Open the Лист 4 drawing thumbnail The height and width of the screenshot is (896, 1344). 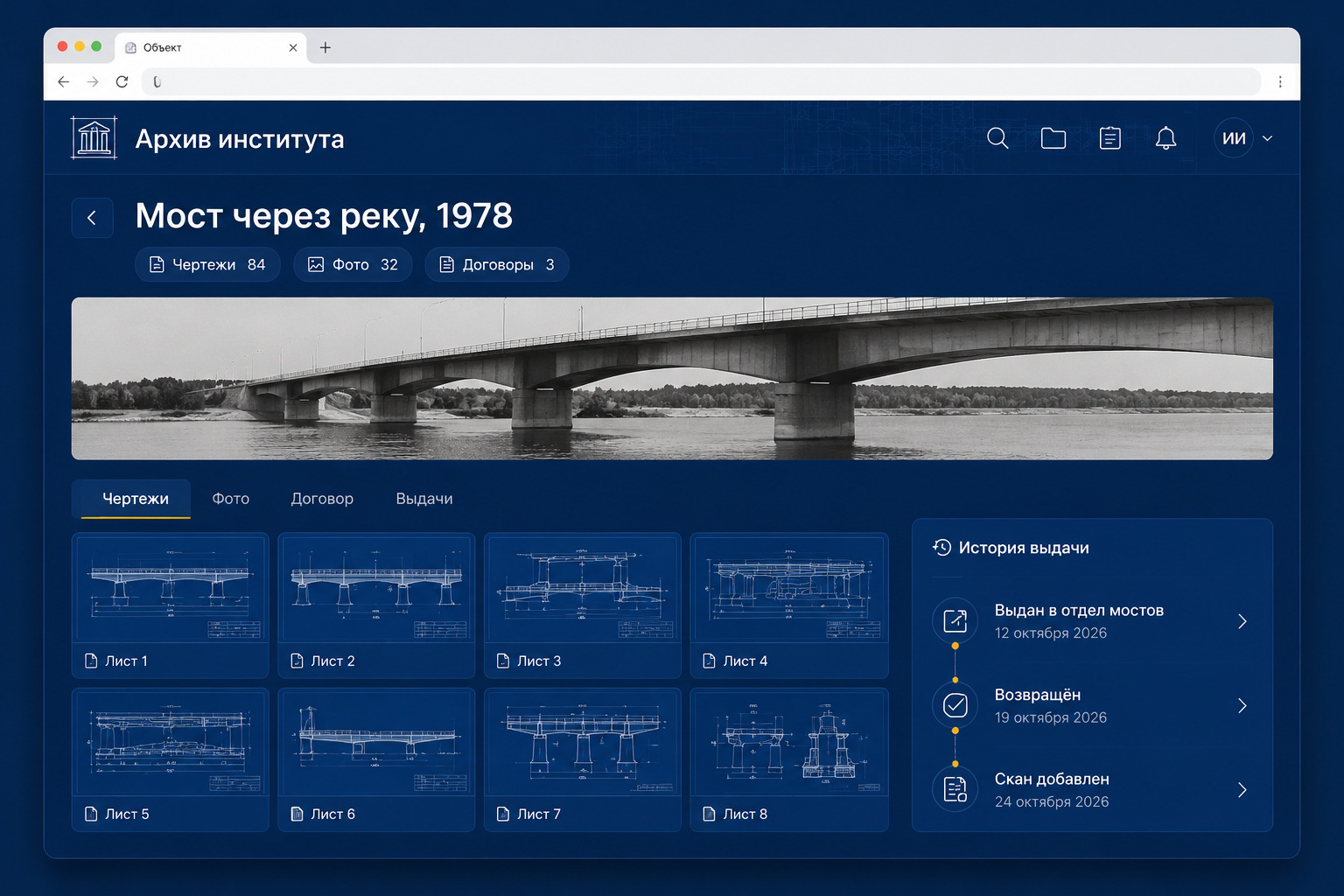789,605
